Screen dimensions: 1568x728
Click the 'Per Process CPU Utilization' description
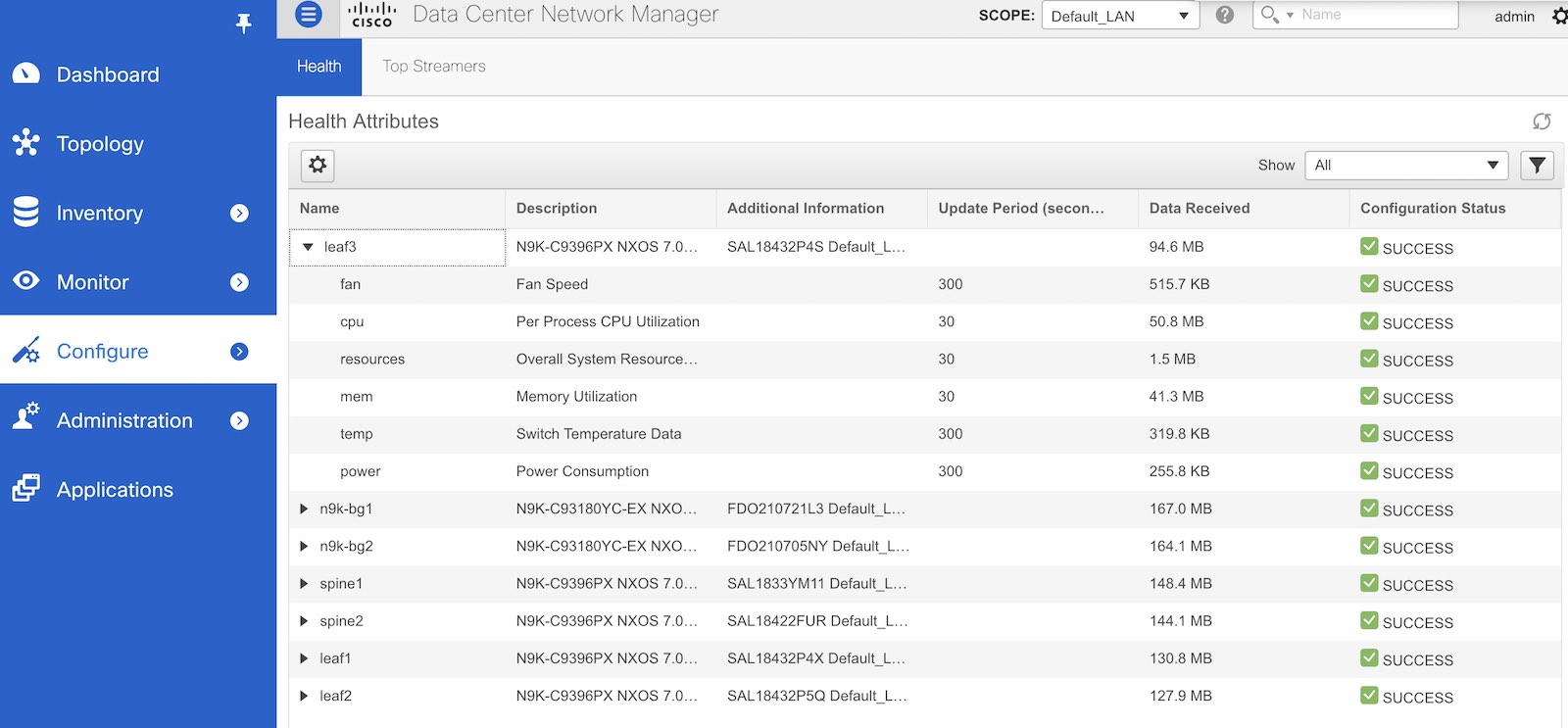click(608, 321)
